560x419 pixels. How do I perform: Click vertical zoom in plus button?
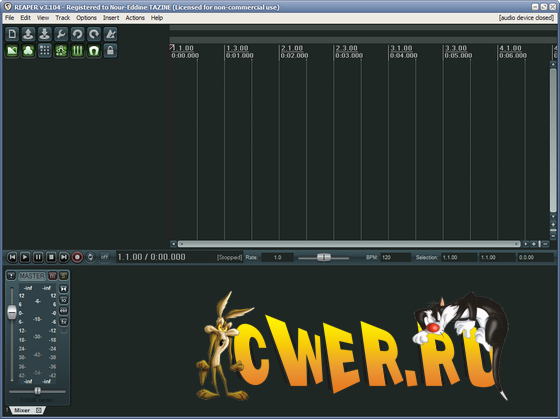tap(553, 224)
